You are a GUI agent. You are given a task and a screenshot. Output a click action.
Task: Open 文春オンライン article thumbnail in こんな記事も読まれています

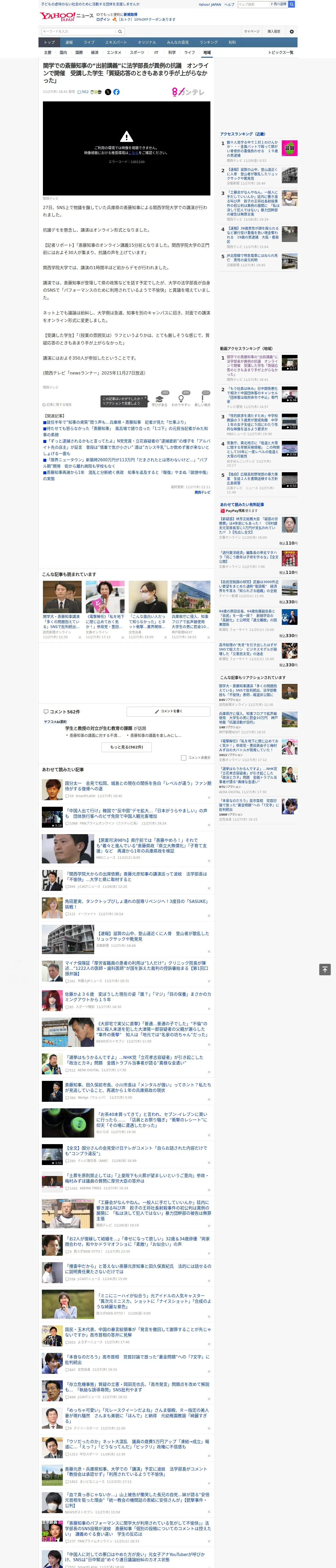point(105,597)
